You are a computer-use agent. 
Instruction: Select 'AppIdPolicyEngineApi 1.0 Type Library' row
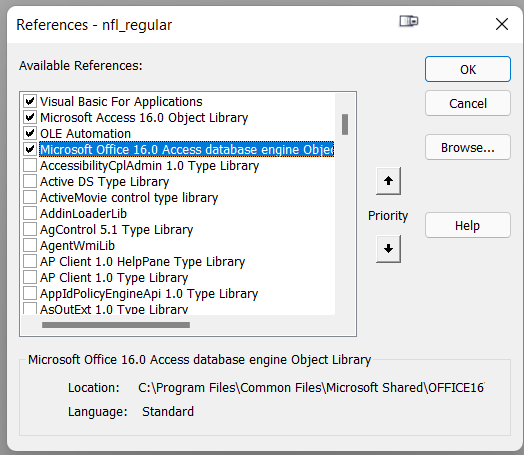(x=149, y=294)
